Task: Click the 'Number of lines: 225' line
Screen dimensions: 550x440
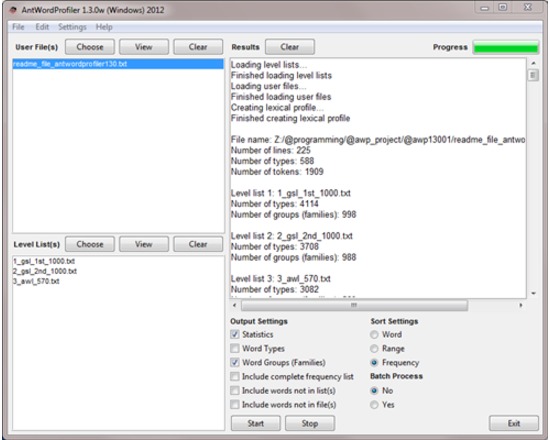Action: (x=271, y=151)
